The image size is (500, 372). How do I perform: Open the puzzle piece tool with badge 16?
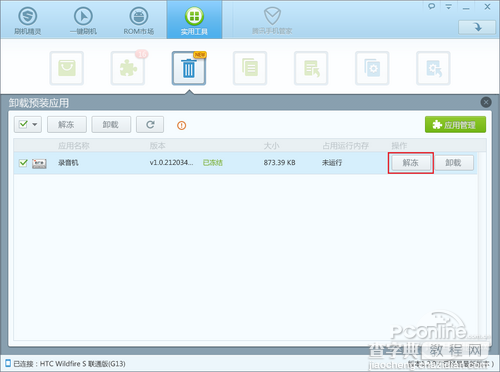coord(128,68)
